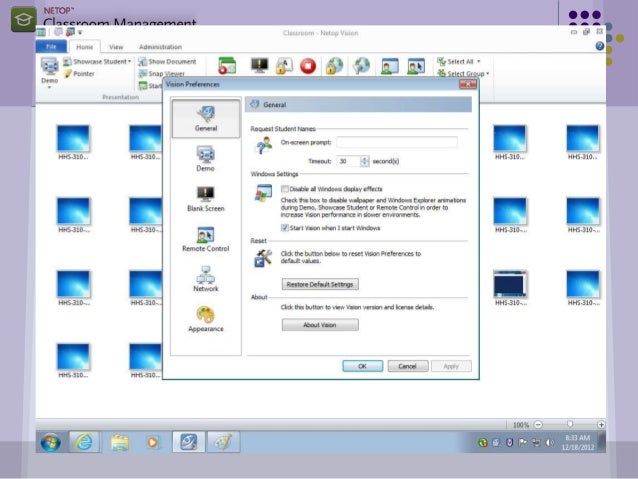Select the student thumbnail with dark screen

[510, 284]
